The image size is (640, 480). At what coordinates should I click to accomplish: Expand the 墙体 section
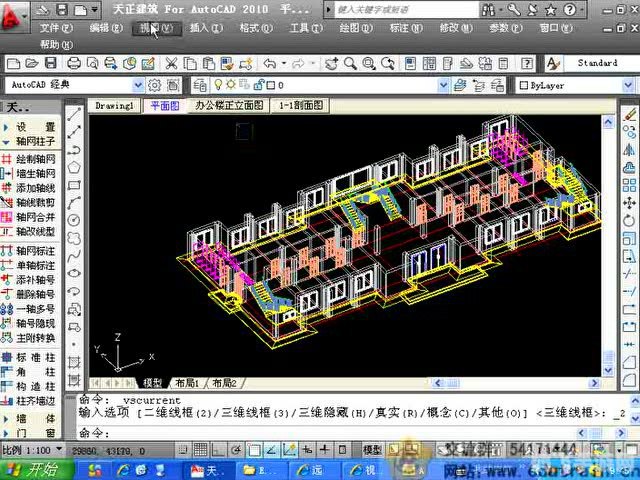pyautogui.click(x=34, y=418)
